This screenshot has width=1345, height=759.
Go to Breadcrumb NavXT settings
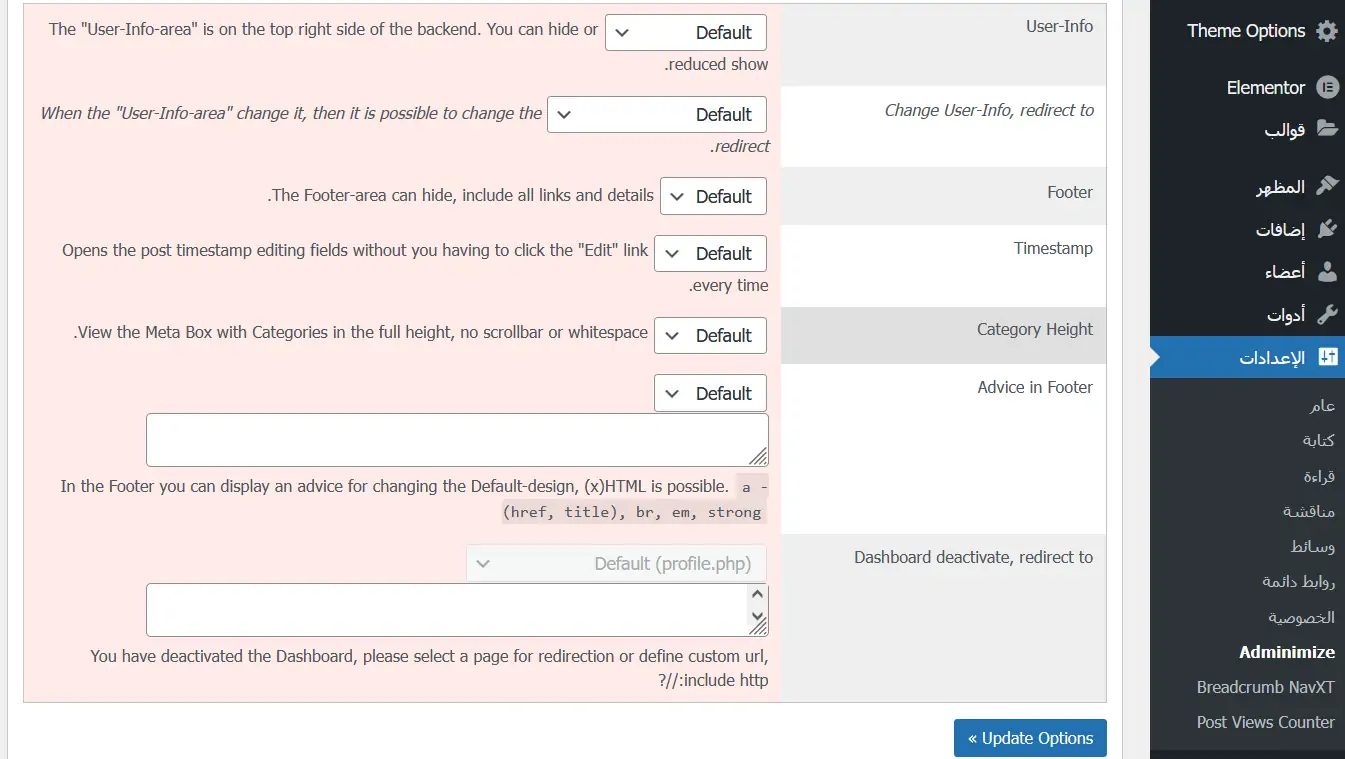pyautogui.click(x=1265, y=688)
